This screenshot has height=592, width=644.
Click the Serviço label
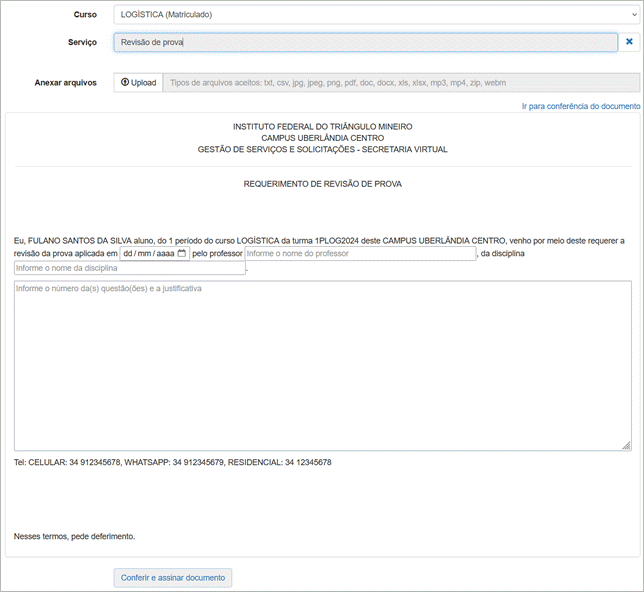(82, 42)
